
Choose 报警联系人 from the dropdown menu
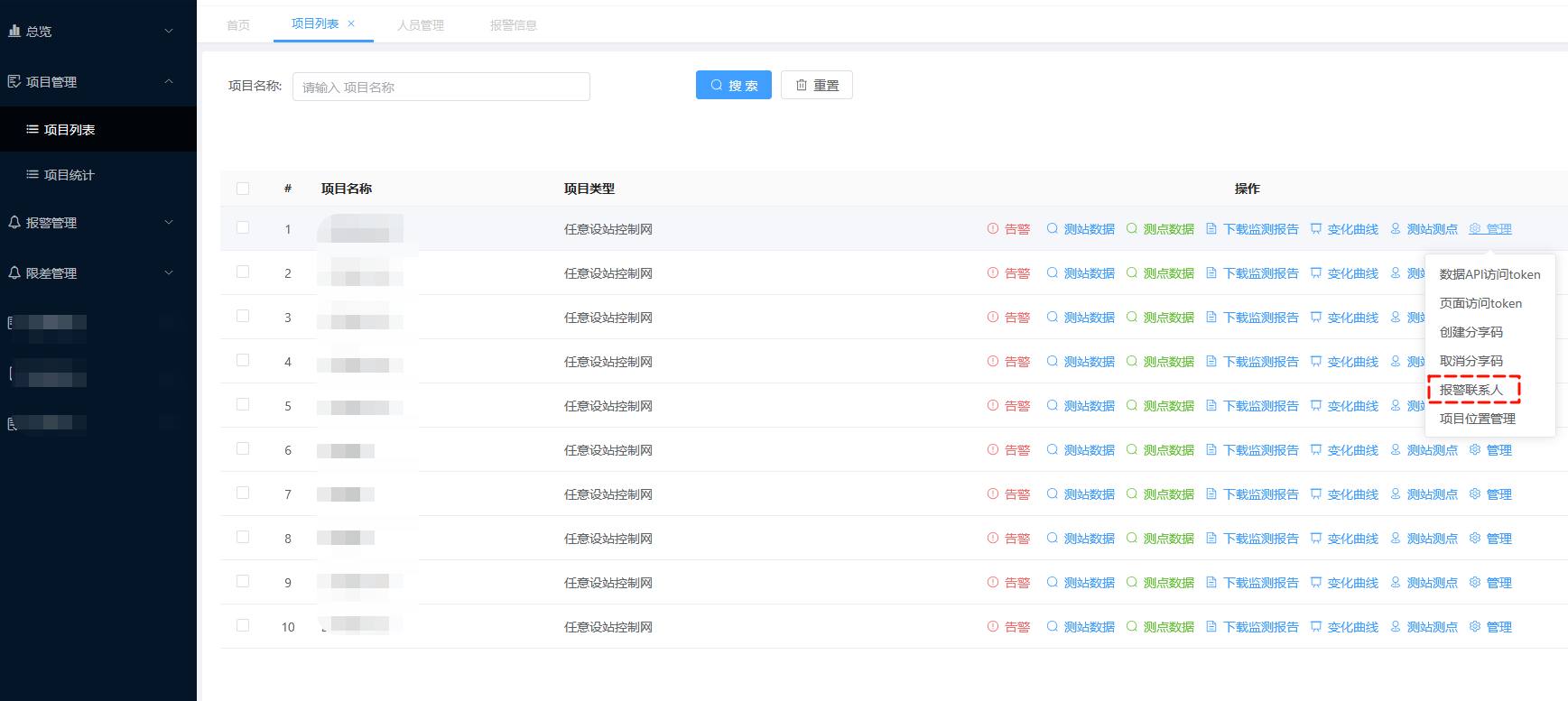tap(1471, 390)
